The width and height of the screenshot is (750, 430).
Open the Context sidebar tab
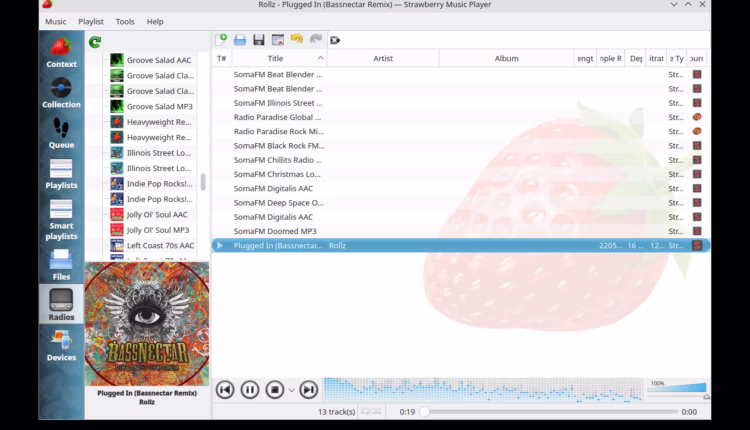(61, 54)
